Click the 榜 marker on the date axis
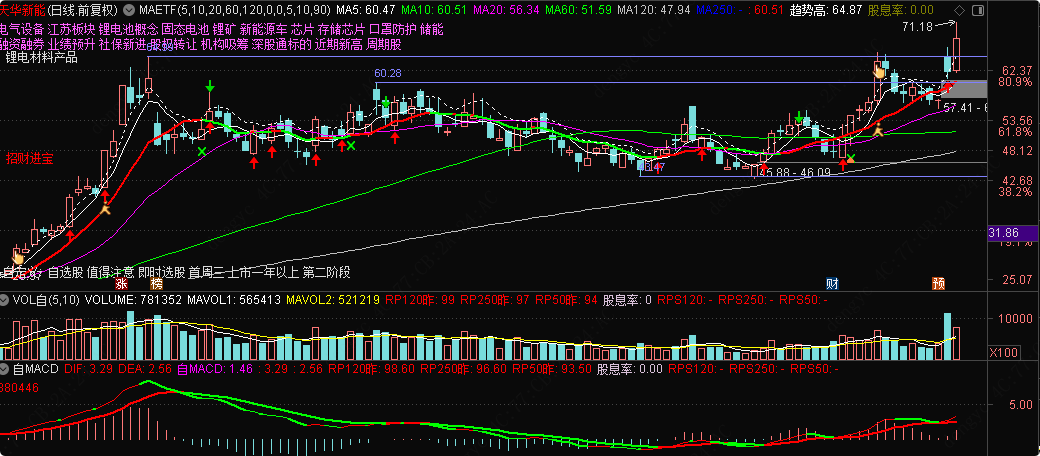This screenshot has width=1040, height=456. (x=156, y=284)
